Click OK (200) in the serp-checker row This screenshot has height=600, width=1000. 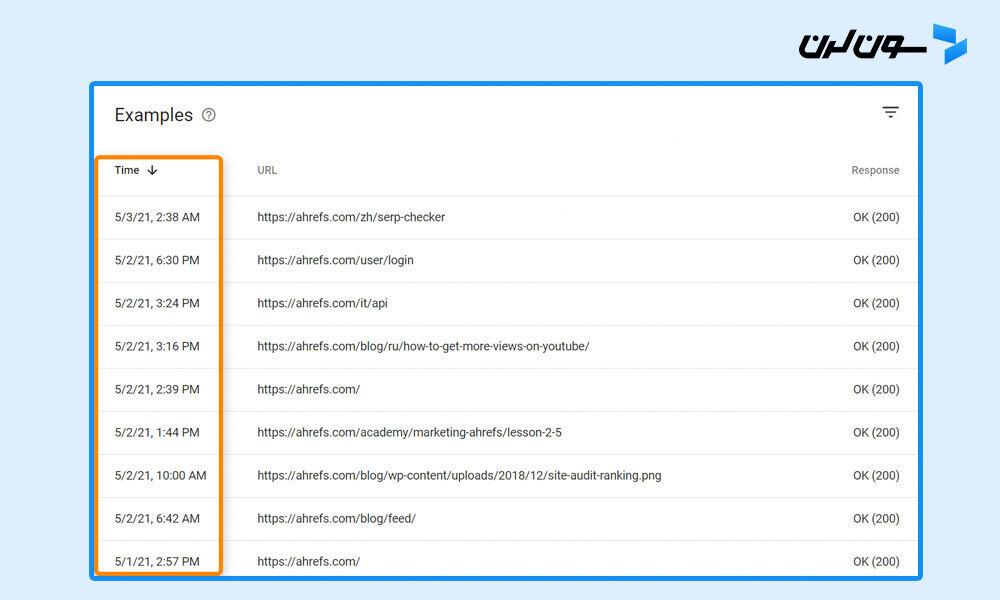coord(876,217)
